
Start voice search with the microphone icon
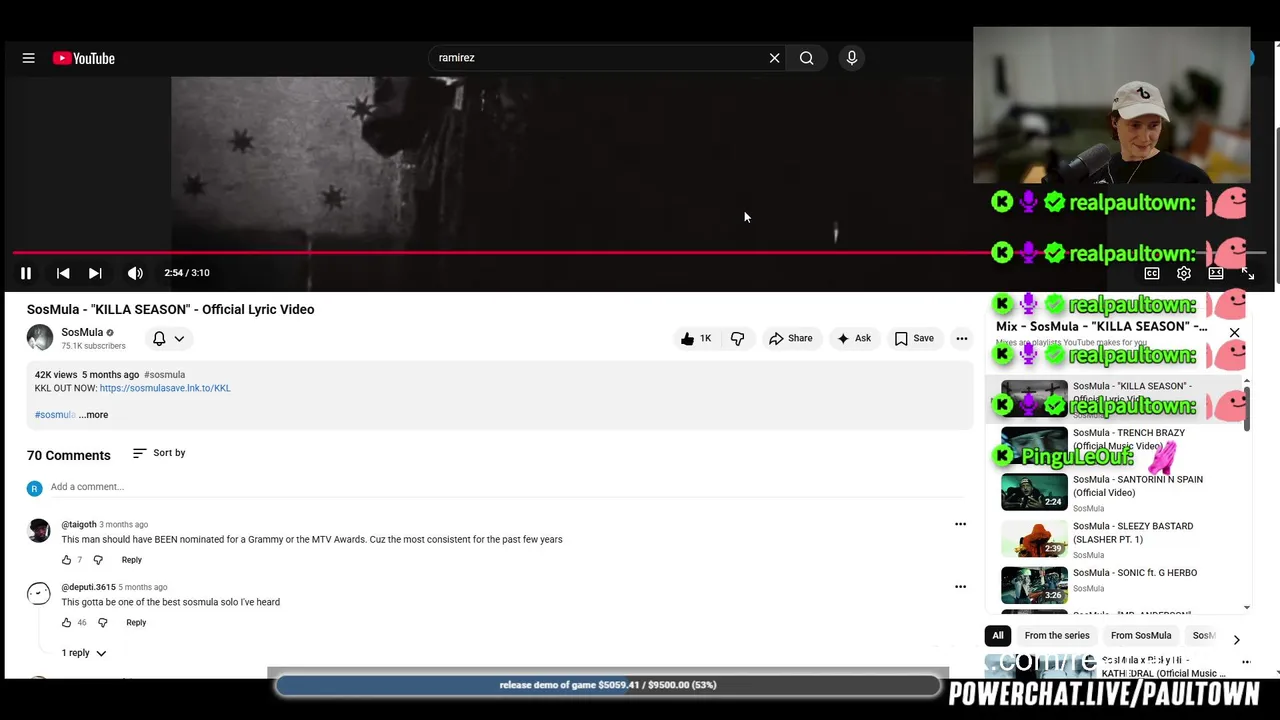(x=852, y=58)
